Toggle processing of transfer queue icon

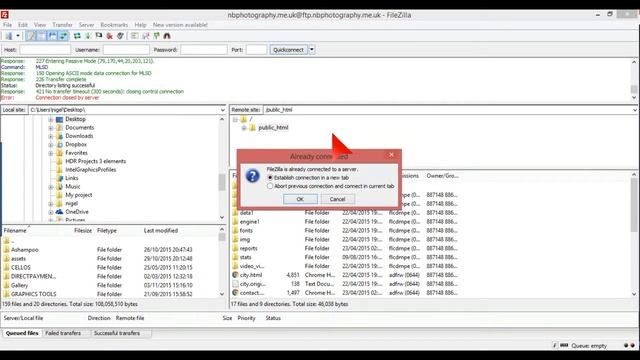pos(88,36)
